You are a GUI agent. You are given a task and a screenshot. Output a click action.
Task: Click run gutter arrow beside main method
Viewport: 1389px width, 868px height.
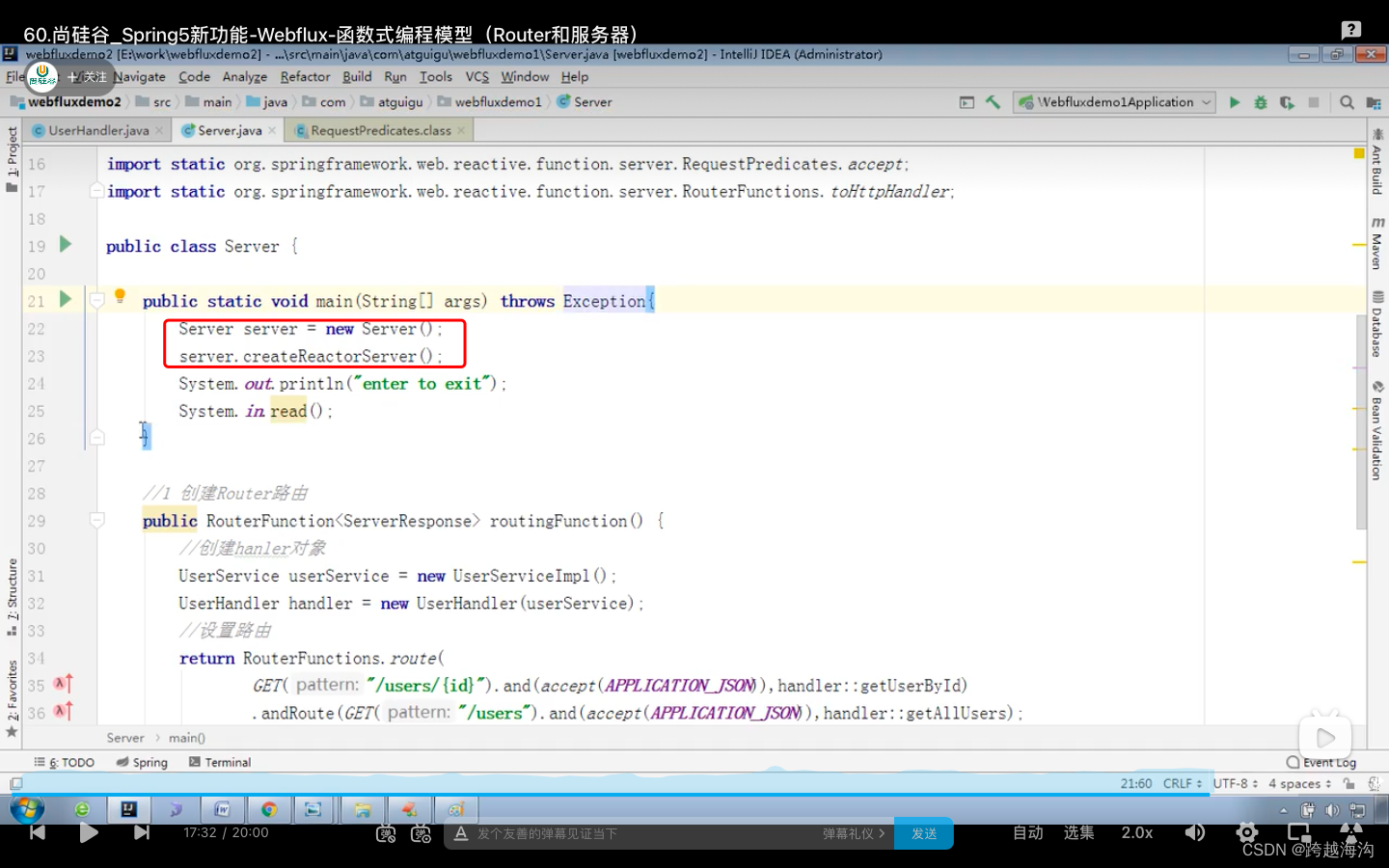(66, 299)
